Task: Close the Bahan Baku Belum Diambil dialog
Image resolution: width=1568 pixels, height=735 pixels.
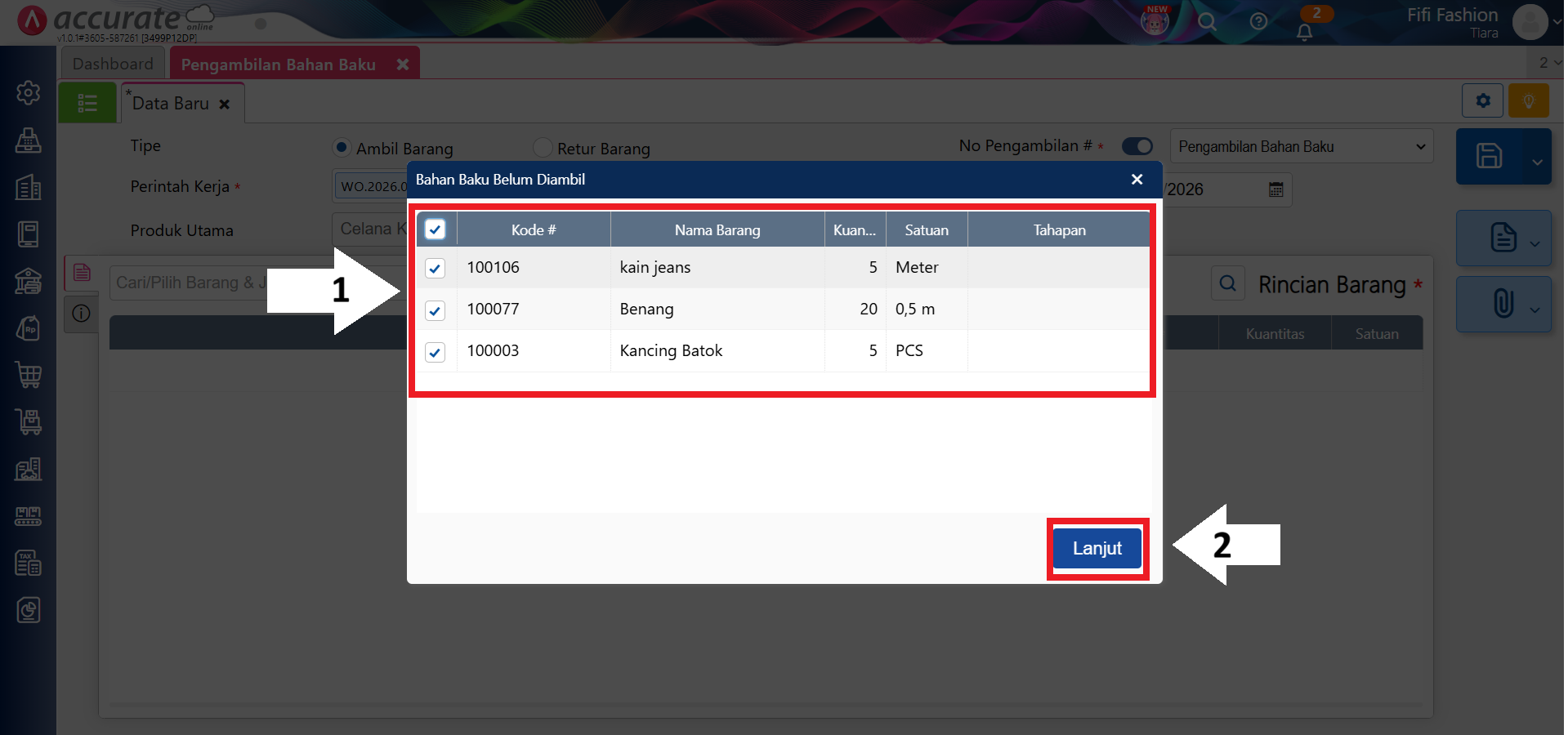Action: coord(1137,180)
